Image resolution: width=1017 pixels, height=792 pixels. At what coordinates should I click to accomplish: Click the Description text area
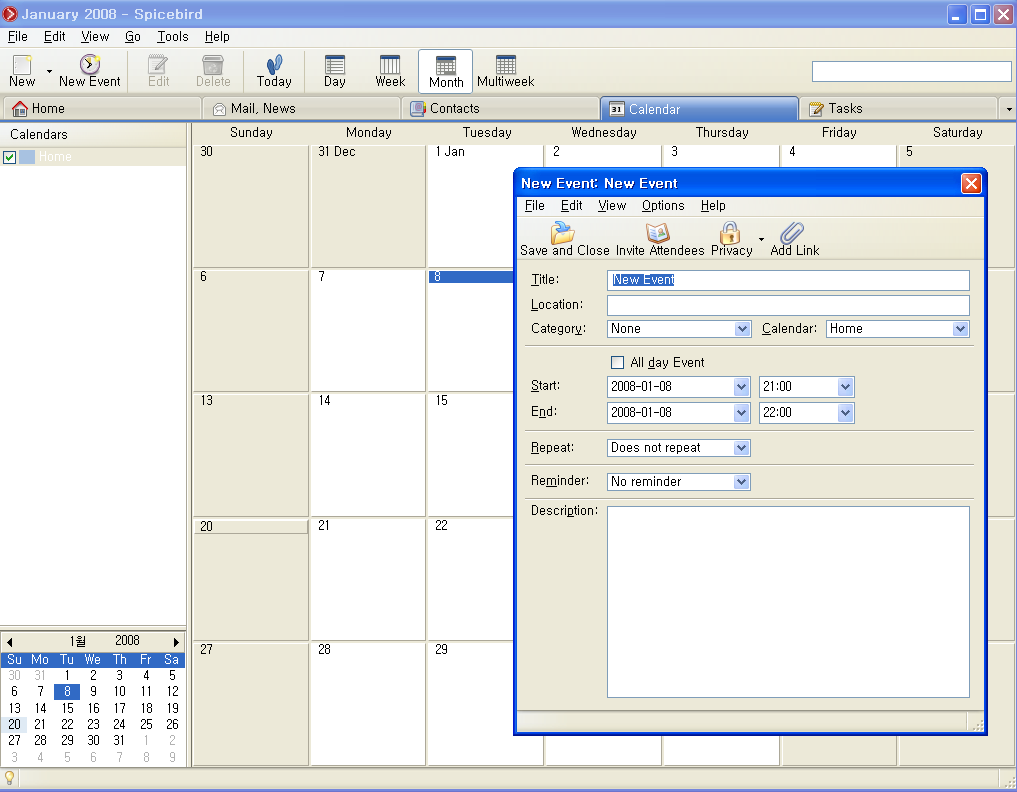point(788,602)
